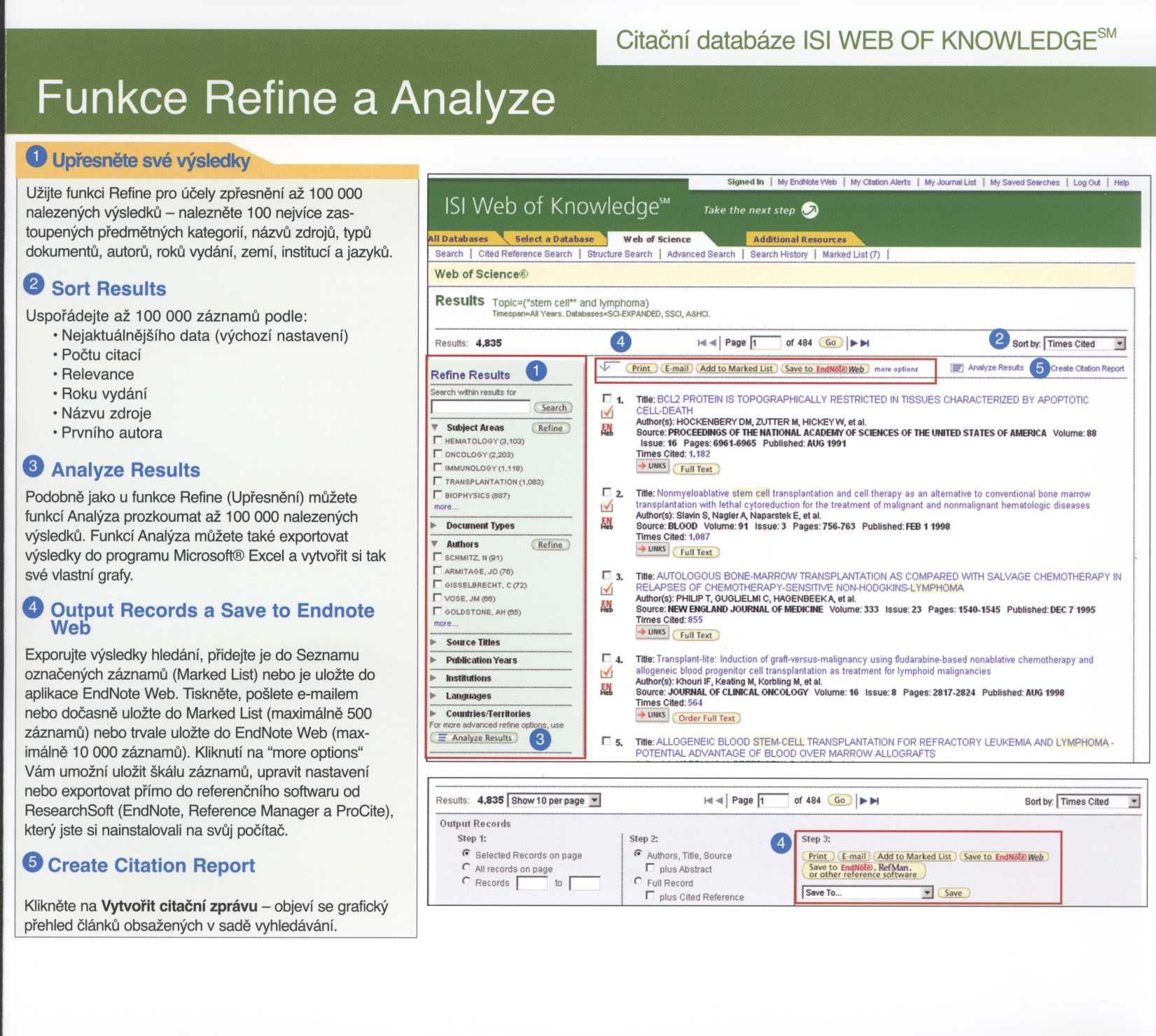
Task: Click the first Records range field in Step 1
Action: (x=532, y=883)
